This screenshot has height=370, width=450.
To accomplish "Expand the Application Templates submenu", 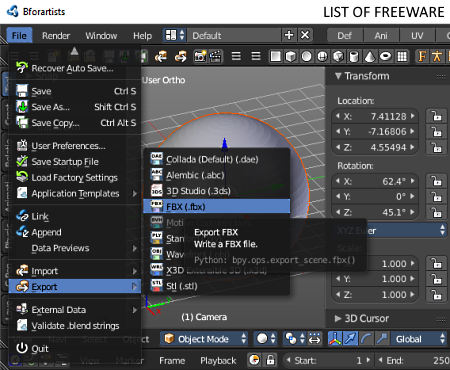I will pos(76,194).
